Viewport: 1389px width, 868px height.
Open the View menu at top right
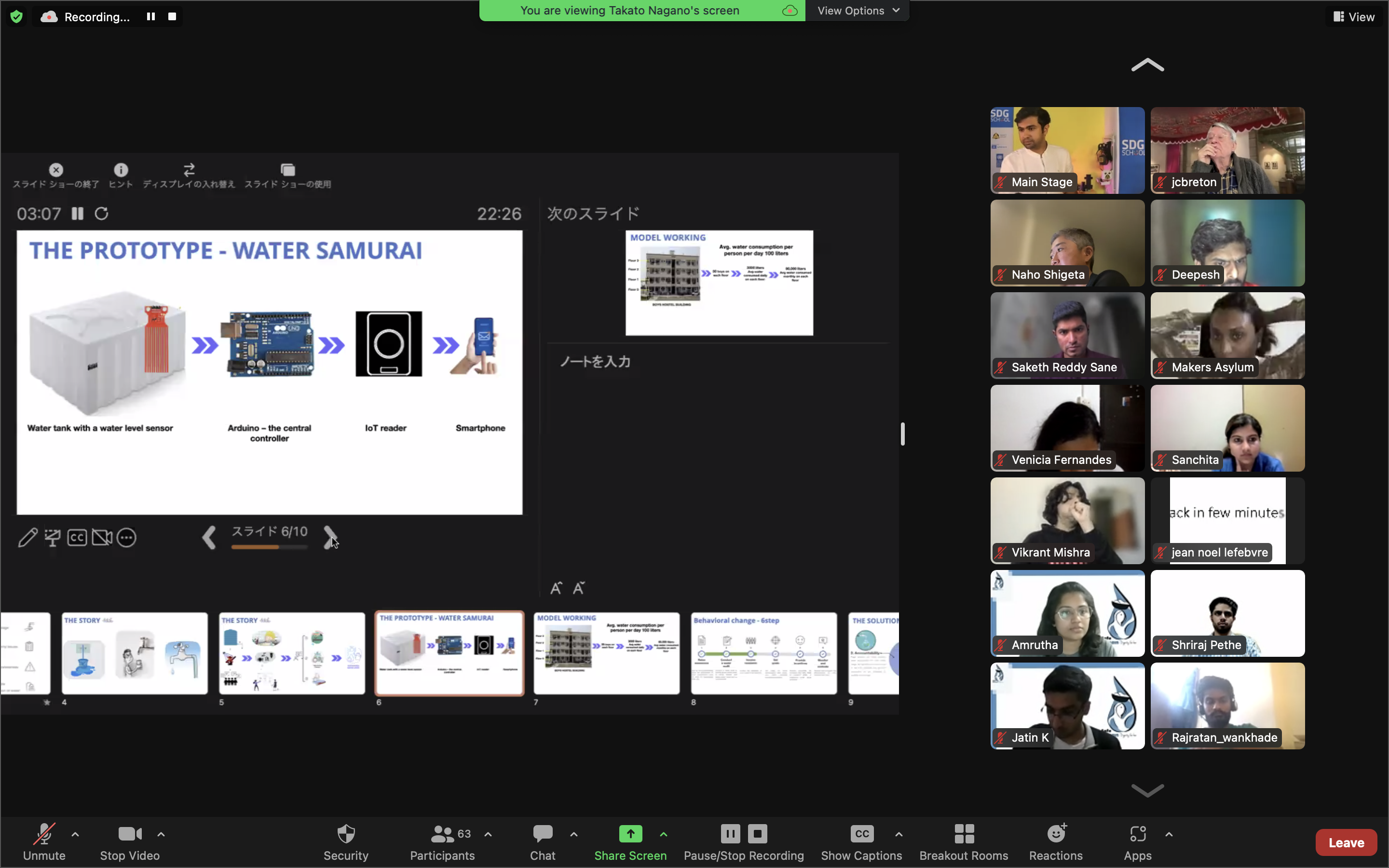(x=1354, y=17)
